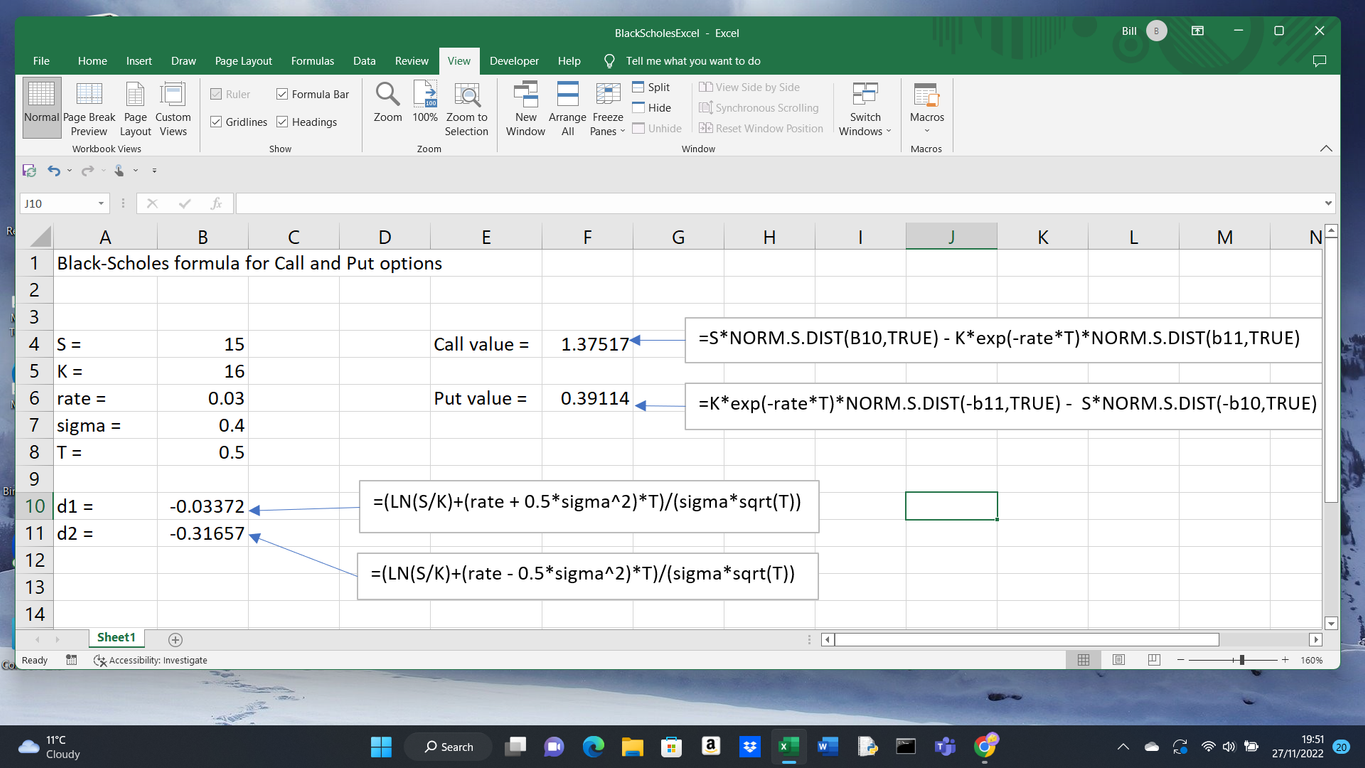Select column J header

951,237
